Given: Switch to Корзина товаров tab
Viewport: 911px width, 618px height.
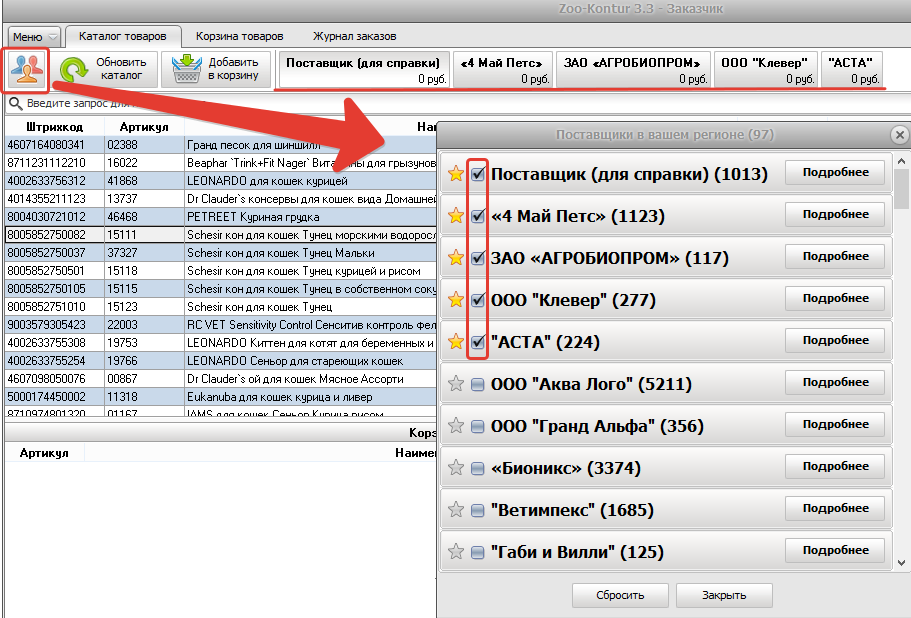Looking at the screenshot, I should (239, 36).
